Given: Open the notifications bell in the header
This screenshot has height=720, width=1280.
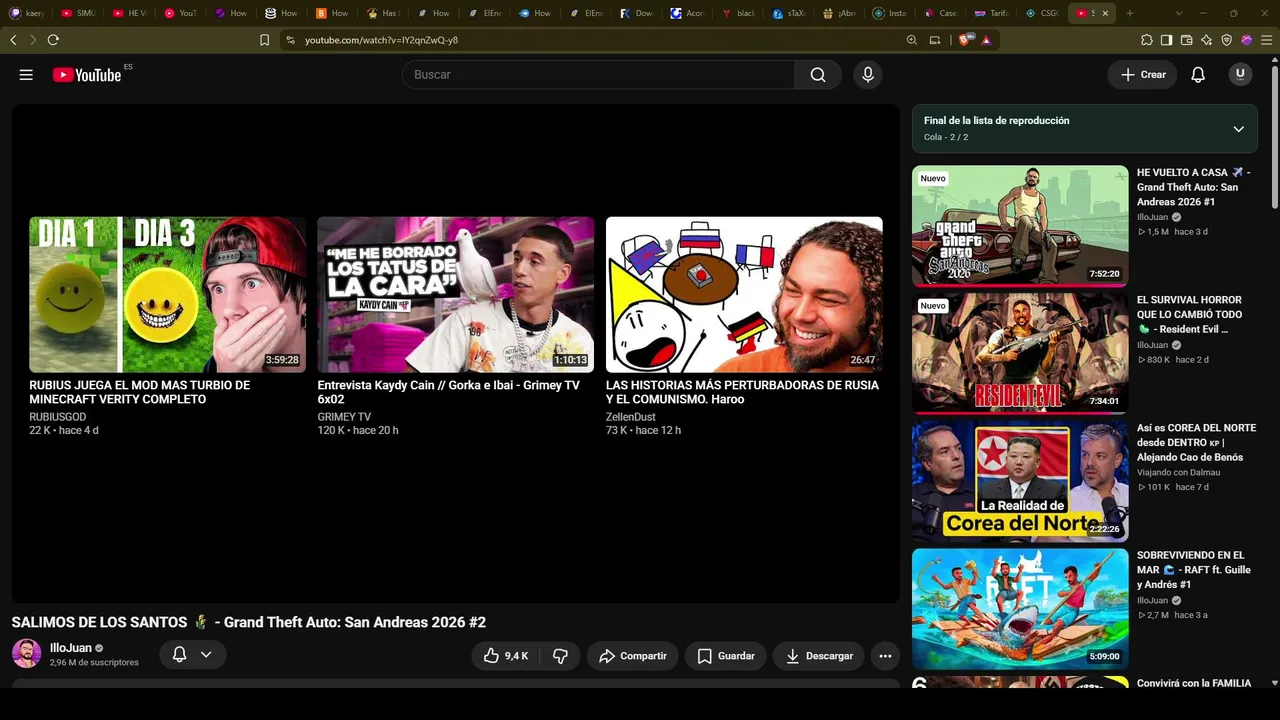Looking at the screenshot, I should (x=1198, y=75).
